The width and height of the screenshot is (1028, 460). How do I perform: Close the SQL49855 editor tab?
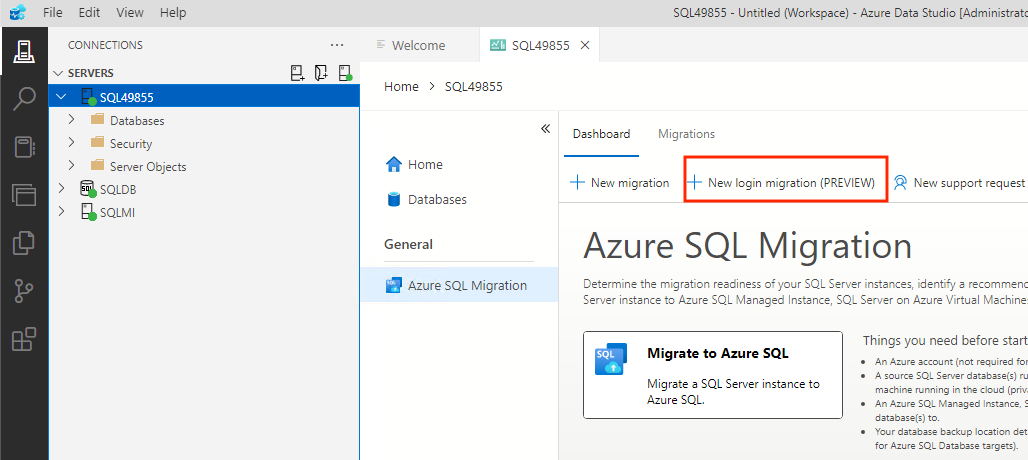(x=585, y=45)
